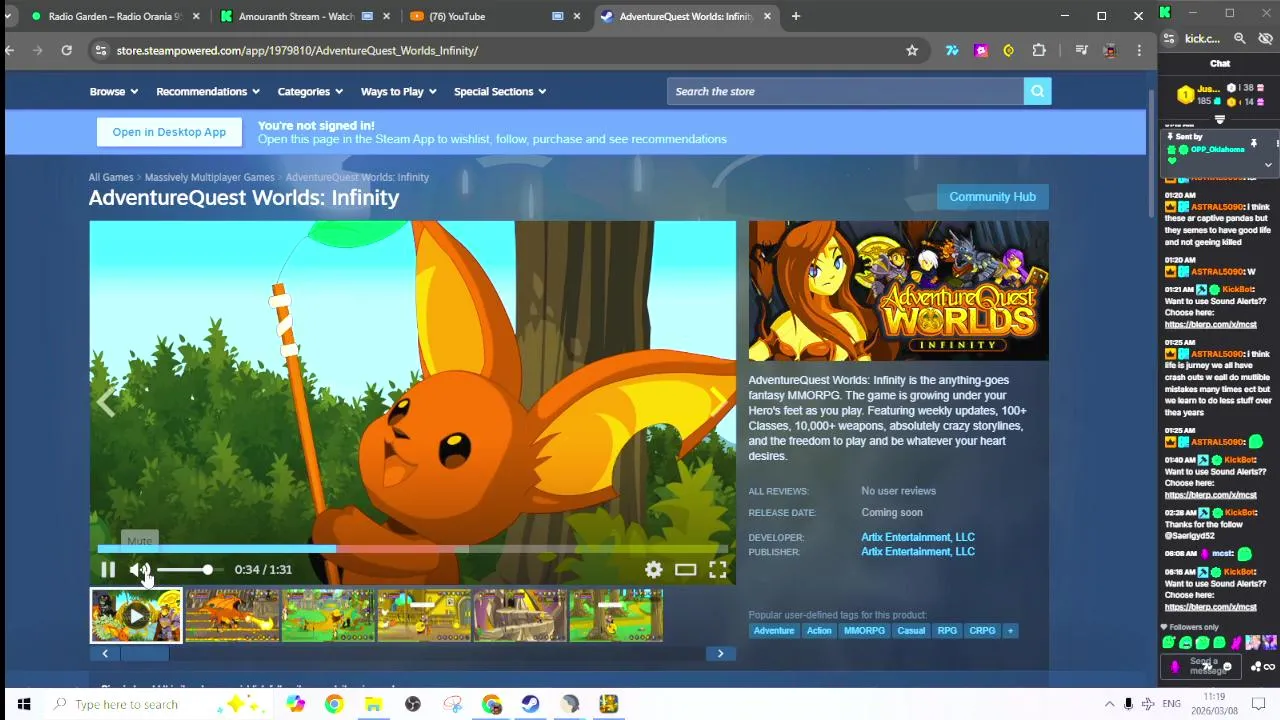Image resolution: width=1280 pixels, height=720 pixels.
Task: Open emoji picker in Kick chat input
Action: pyautogui.click(x=1227, y=667)
